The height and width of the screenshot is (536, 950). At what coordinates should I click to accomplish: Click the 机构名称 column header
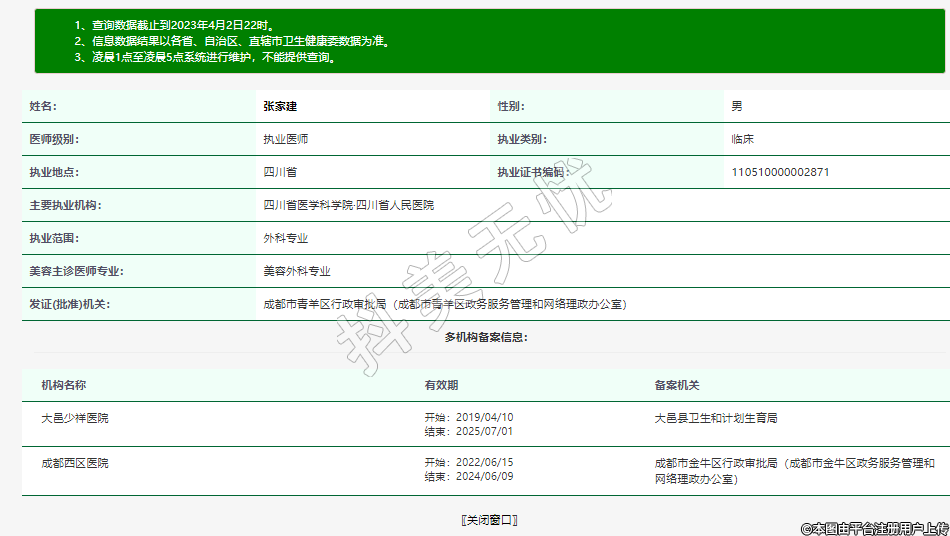pyautogui.click(x=63, y=385)
